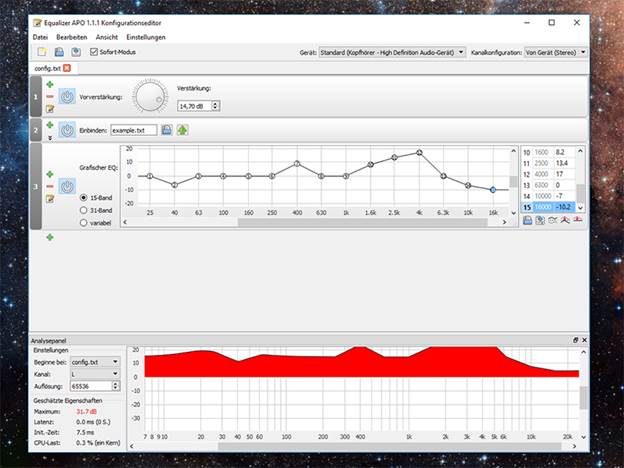Click the Vorverstärkung gain dial knob
Screen dimensions: 624x468
click(152, 96)
